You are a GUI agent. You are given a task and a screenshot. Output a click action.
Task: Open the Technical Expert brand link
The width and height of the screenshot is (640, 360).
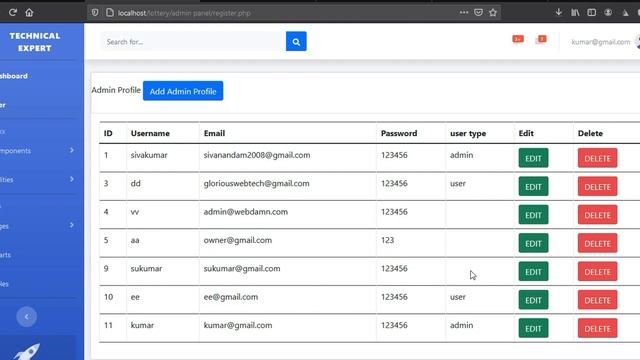(35, 42)
